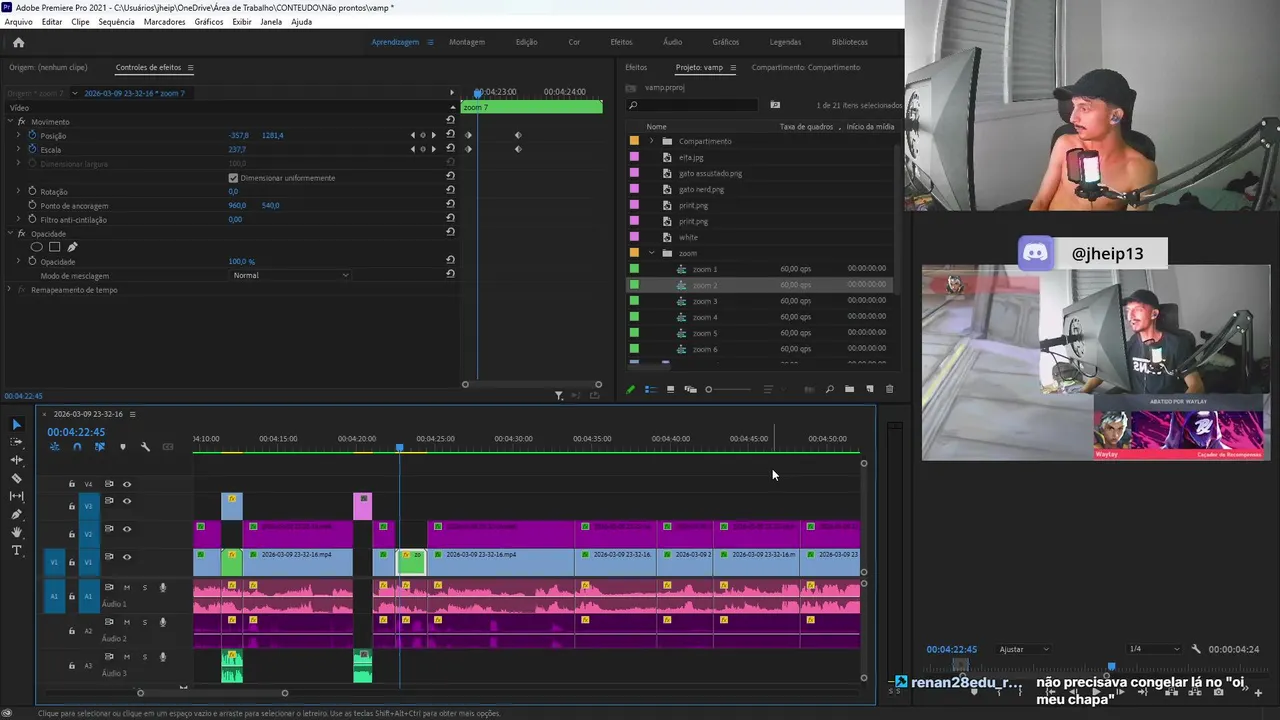Select the Slip tool
The image size is (1280, 720).
point(16,496)
